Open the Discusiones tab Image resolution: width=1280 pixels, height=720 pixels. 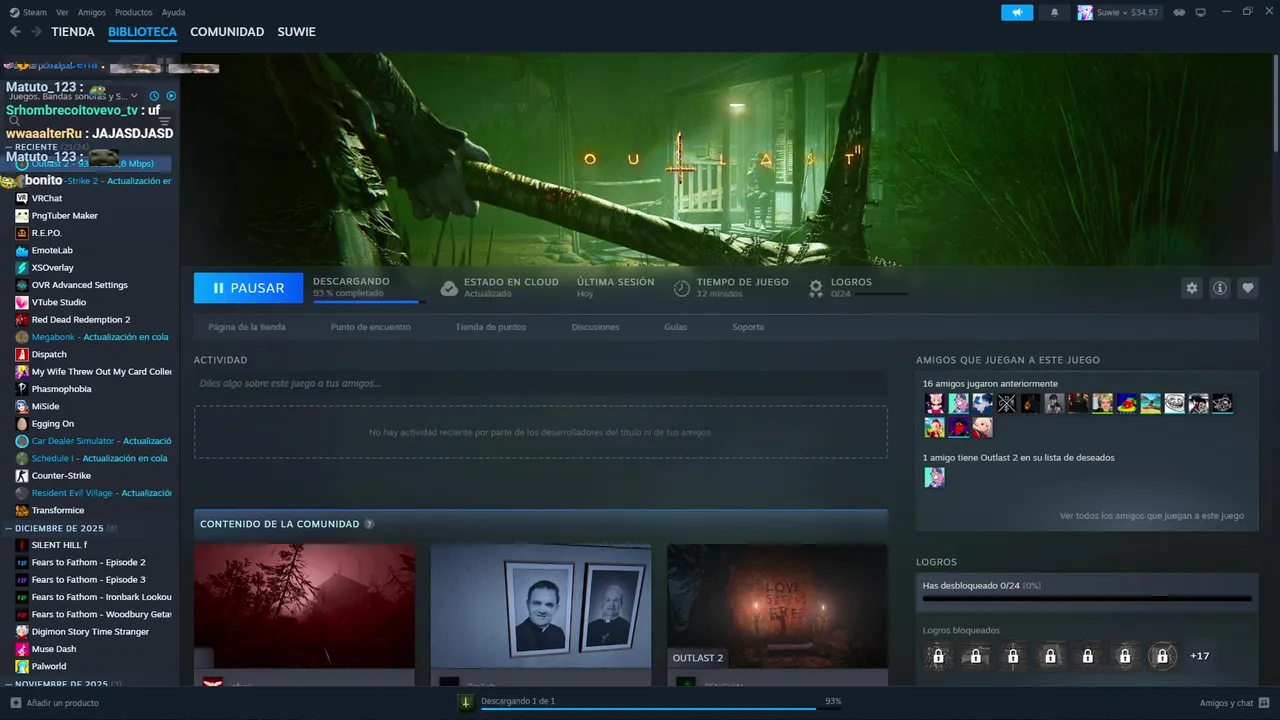(595, 327)
